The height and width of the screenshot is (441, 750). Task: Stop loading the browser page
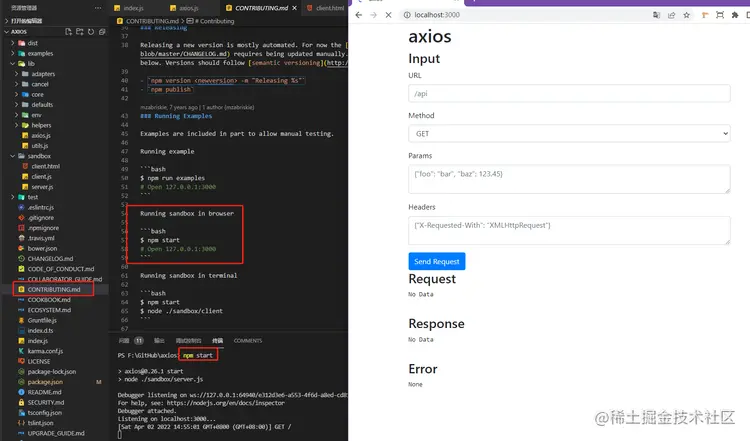388,15
